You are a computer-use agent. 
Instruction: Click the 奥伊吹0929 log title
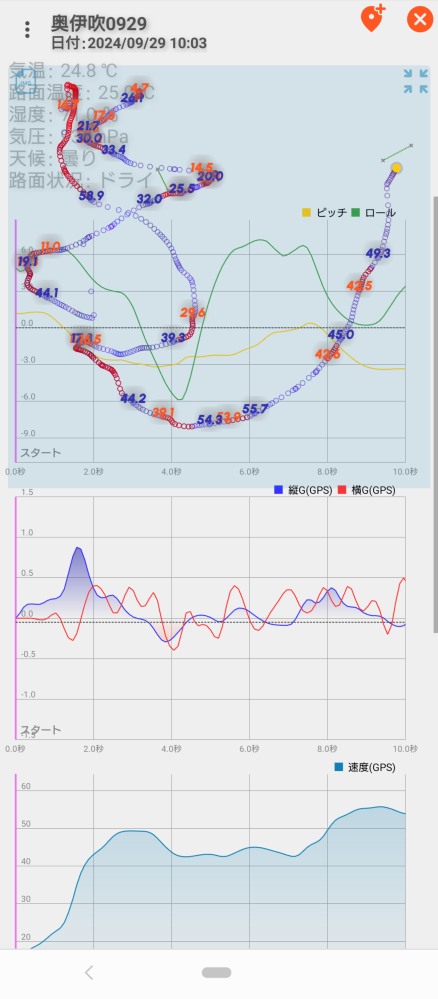[99, 24]
